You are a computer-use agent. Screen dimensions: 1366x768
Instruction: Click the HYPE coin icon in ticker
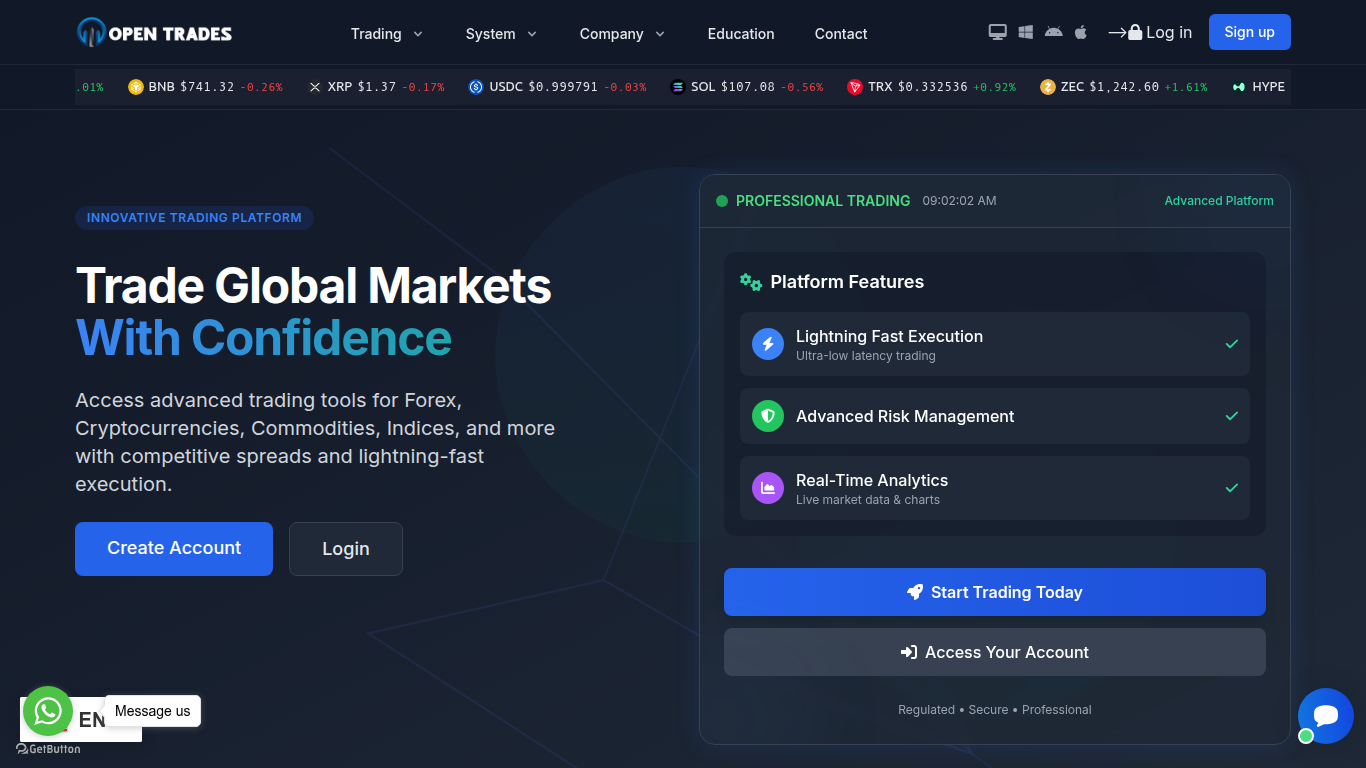pos(1240,87)
